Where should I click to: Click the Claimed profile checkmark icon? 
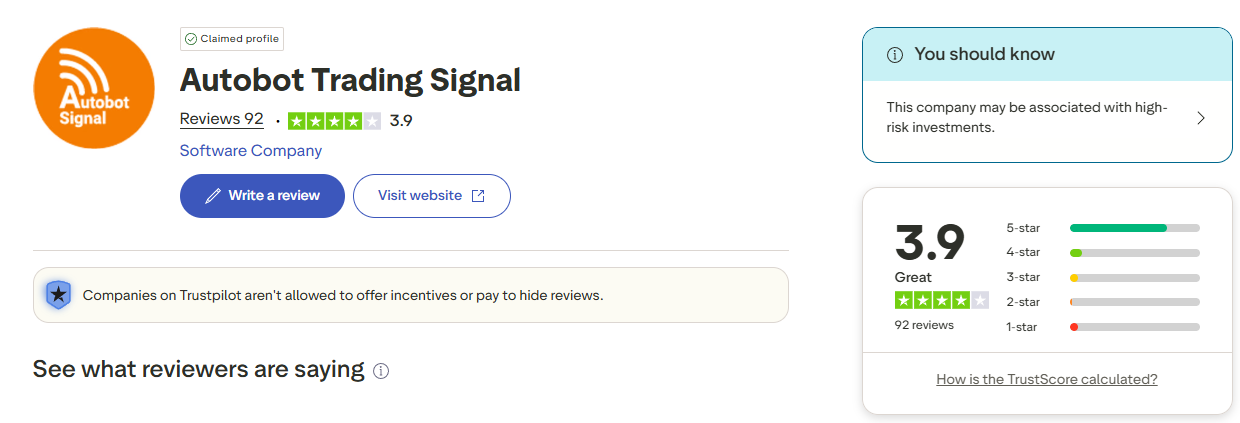[190, 39]
